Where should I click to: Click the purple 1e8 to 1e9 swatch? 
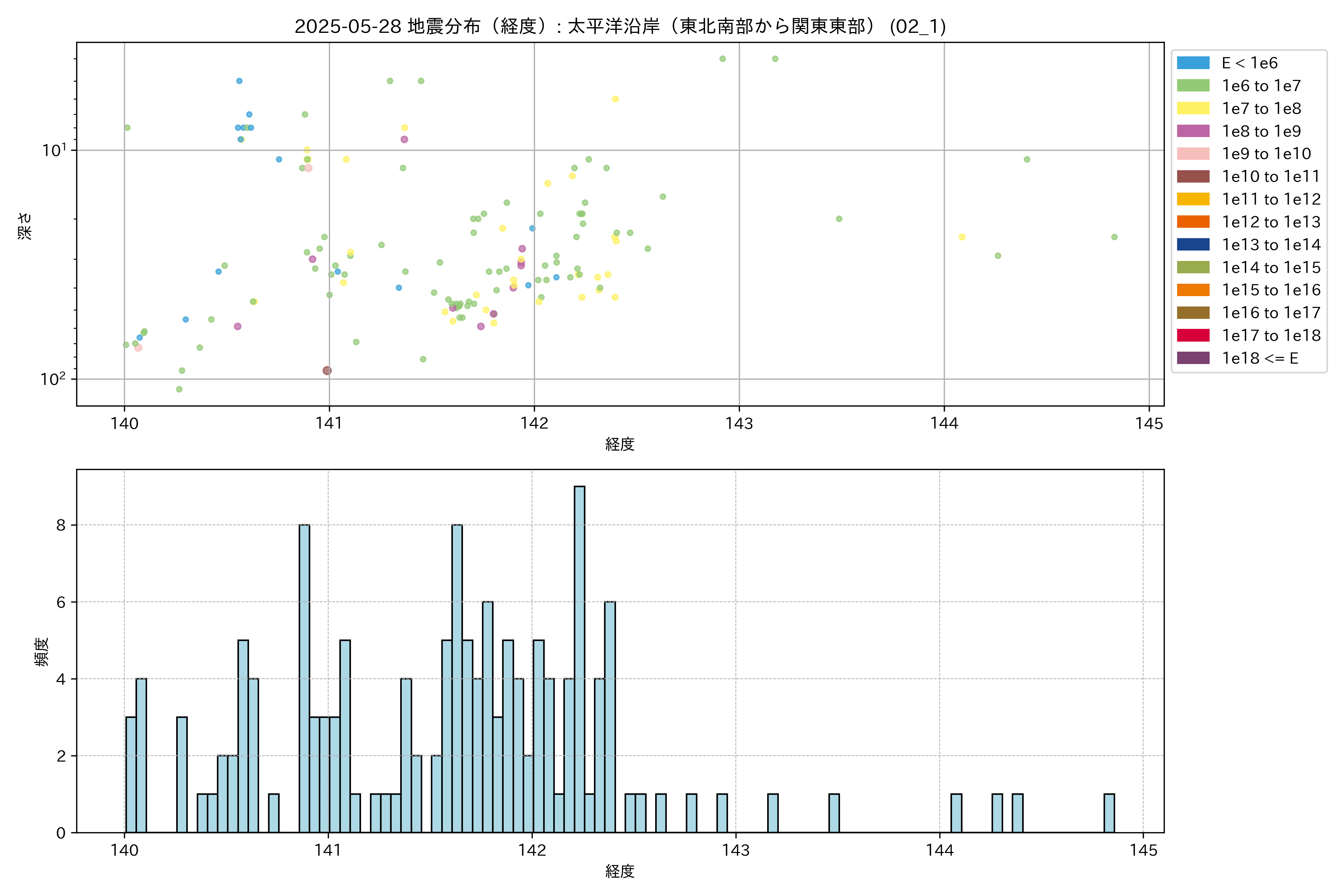click(x=1192, y=131)
